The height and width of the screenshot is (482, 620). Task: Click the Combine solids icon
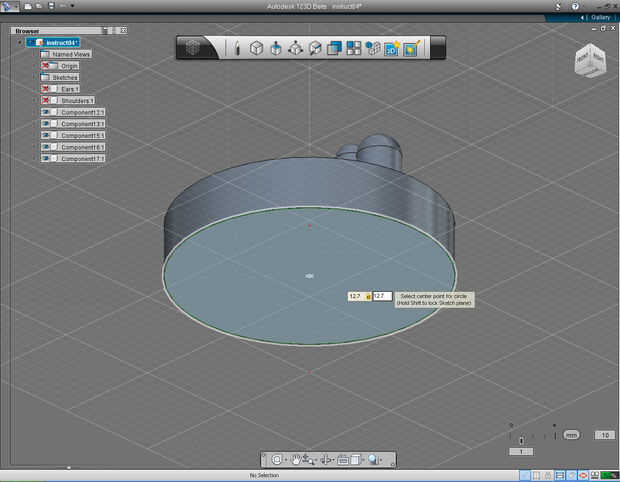tap(334, 48)
